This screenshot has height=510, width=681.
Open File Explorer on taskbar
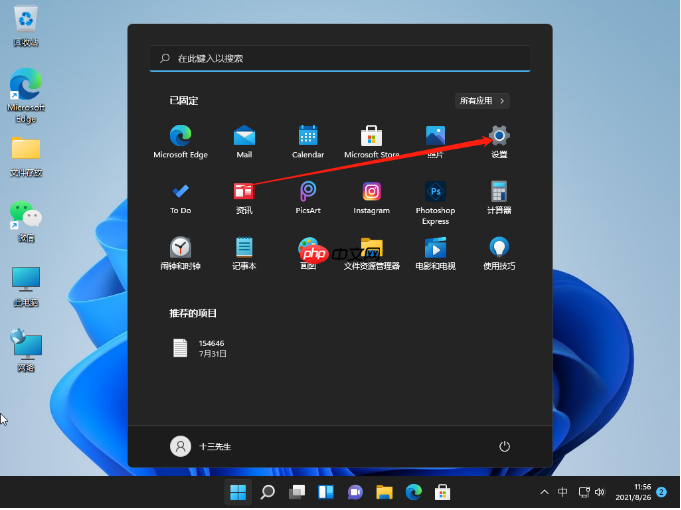[x=384, y=493]
